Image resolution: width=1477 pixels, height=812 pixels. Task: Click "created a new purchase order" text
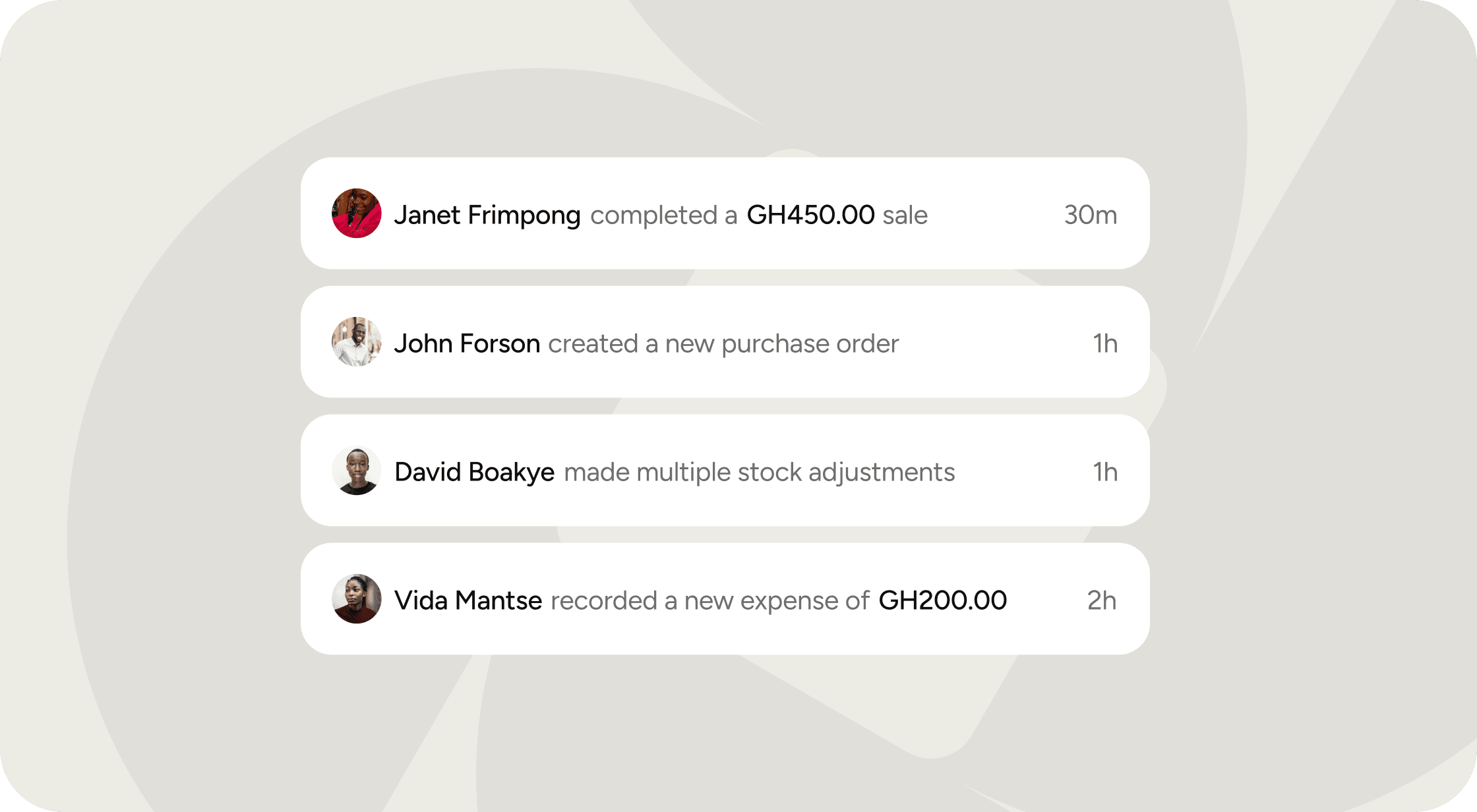click(723, 343)
